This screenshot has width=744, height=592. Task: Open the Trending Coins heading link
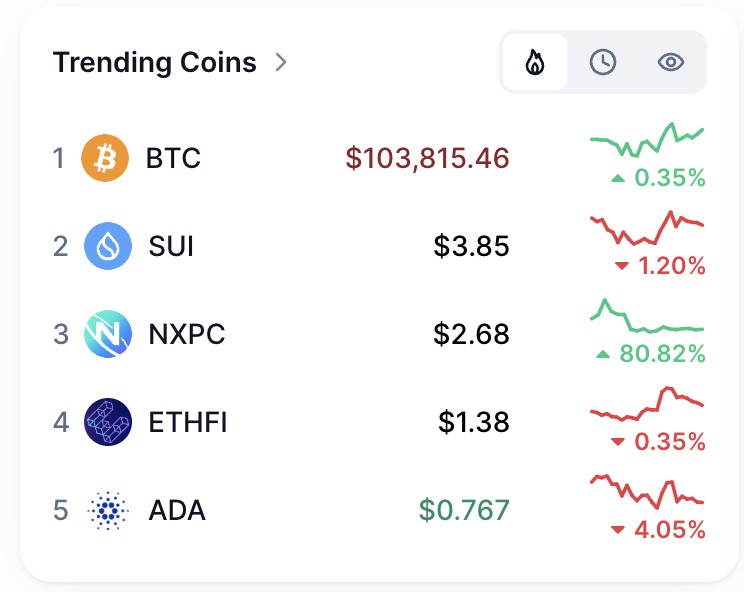tap(155, 62)
